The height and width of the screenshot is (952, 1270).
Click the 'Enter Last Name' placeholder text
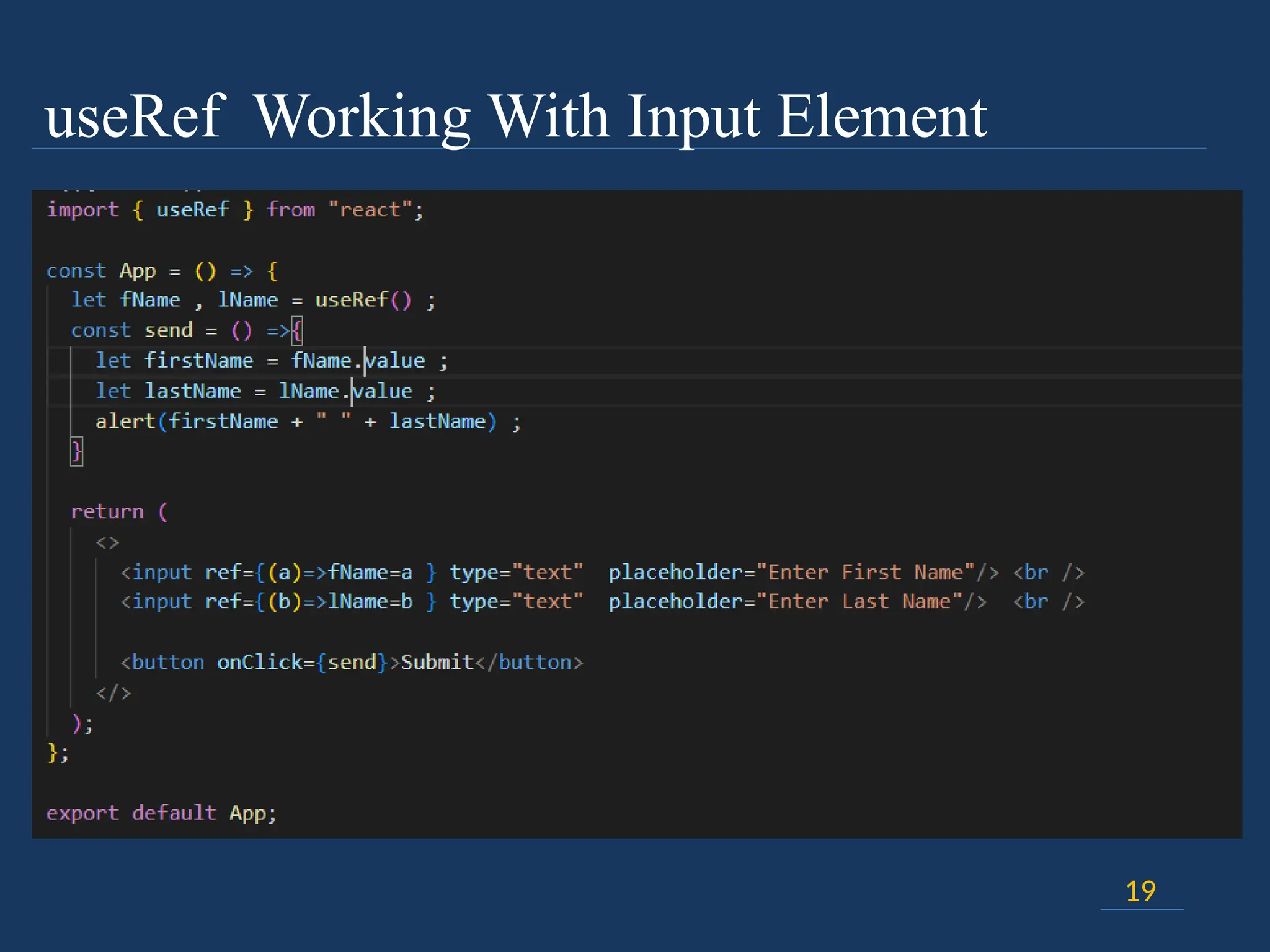click(x=859, y=602)
